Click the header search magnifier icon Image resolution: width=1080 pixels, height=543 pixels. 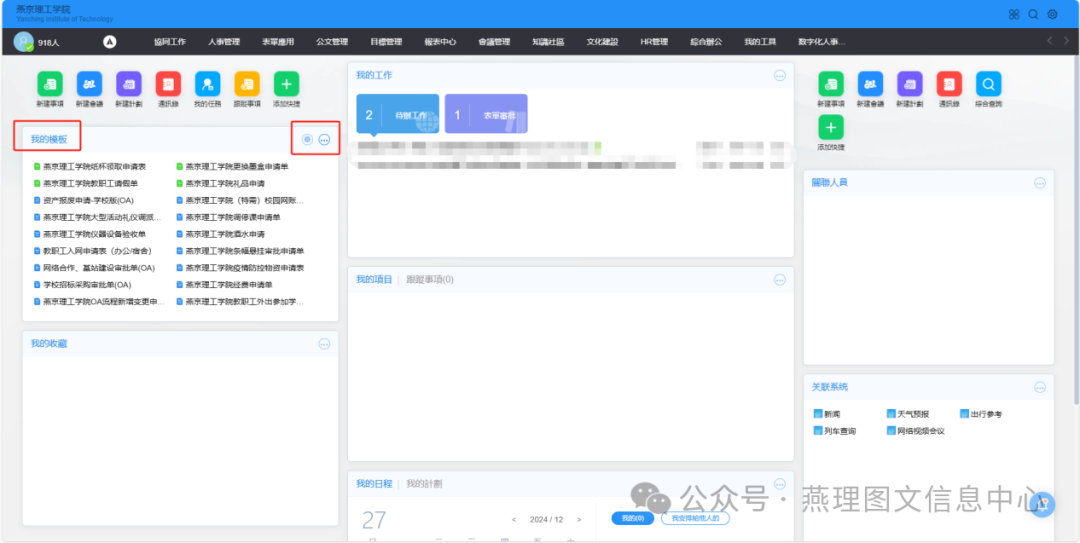1033,14
